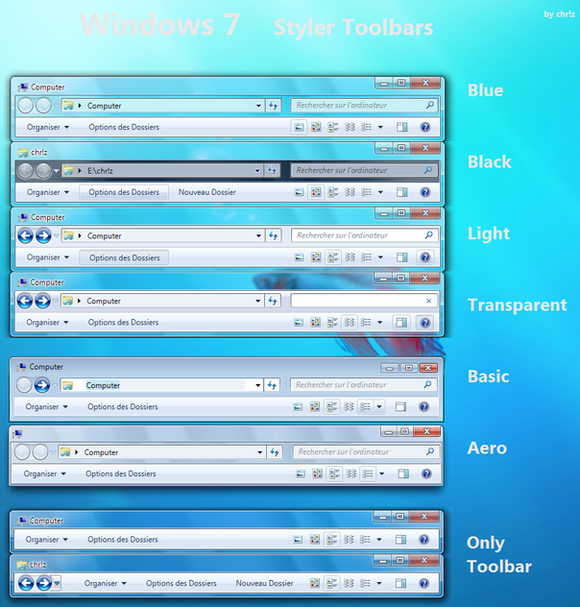580x607 pixels.
Task: Open view options arrow in Basic toolbar
Action: [x=379, y=406]
